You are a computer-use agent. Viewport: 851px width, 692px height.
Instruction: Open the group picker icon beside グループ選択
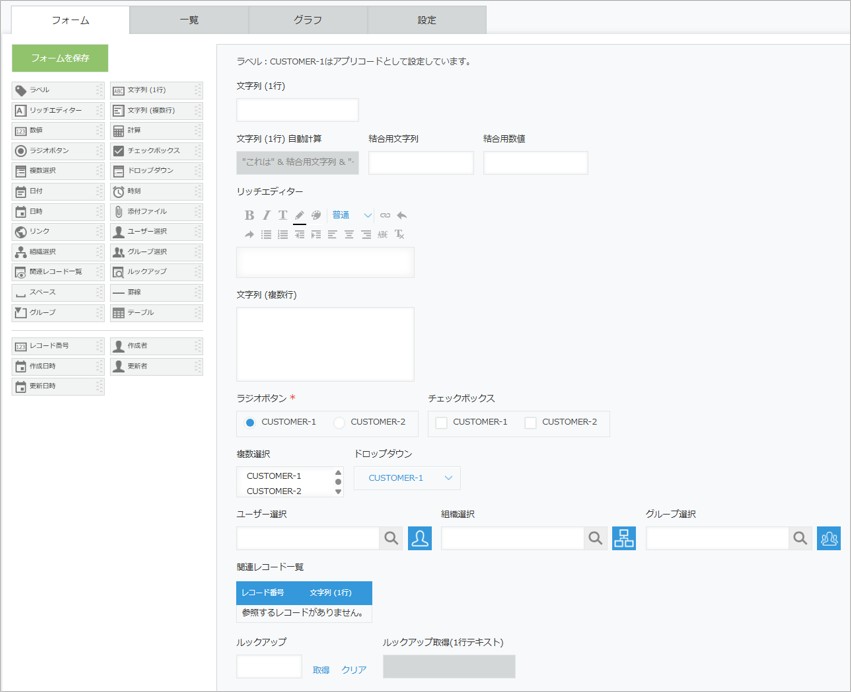[828, 538]
